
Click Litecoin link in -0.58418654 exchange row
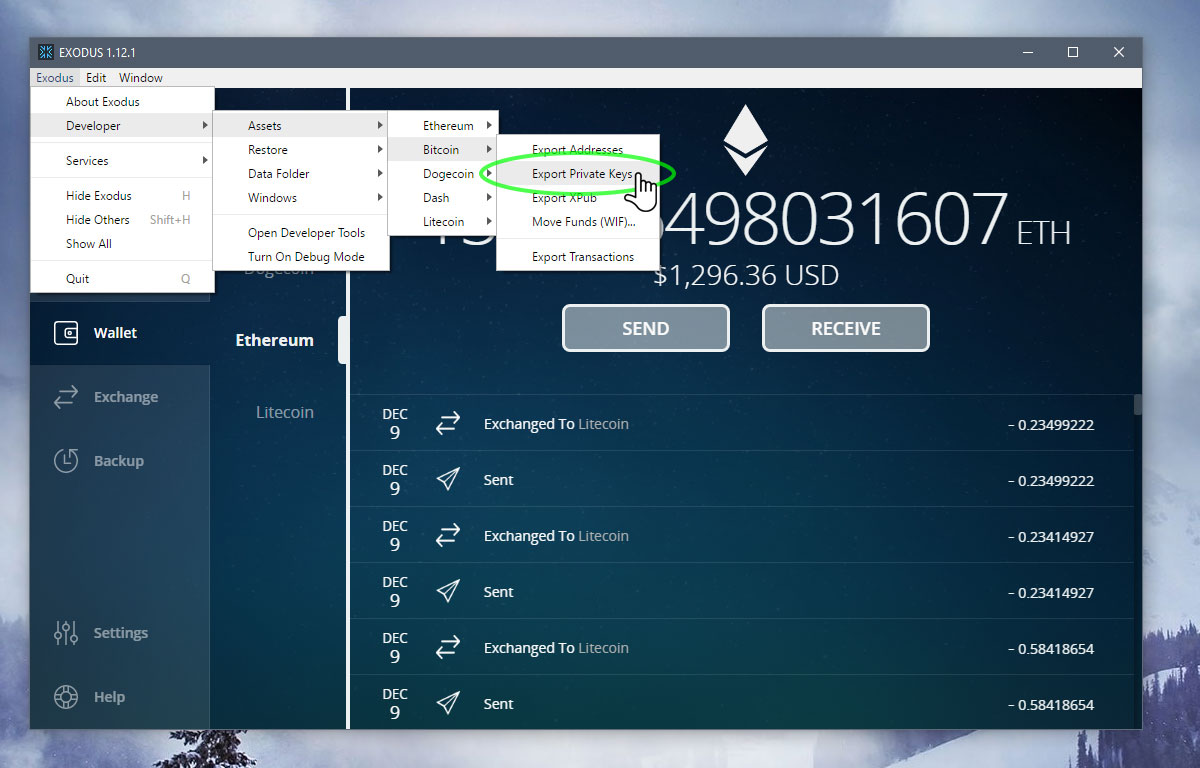(x=604, y=648)
